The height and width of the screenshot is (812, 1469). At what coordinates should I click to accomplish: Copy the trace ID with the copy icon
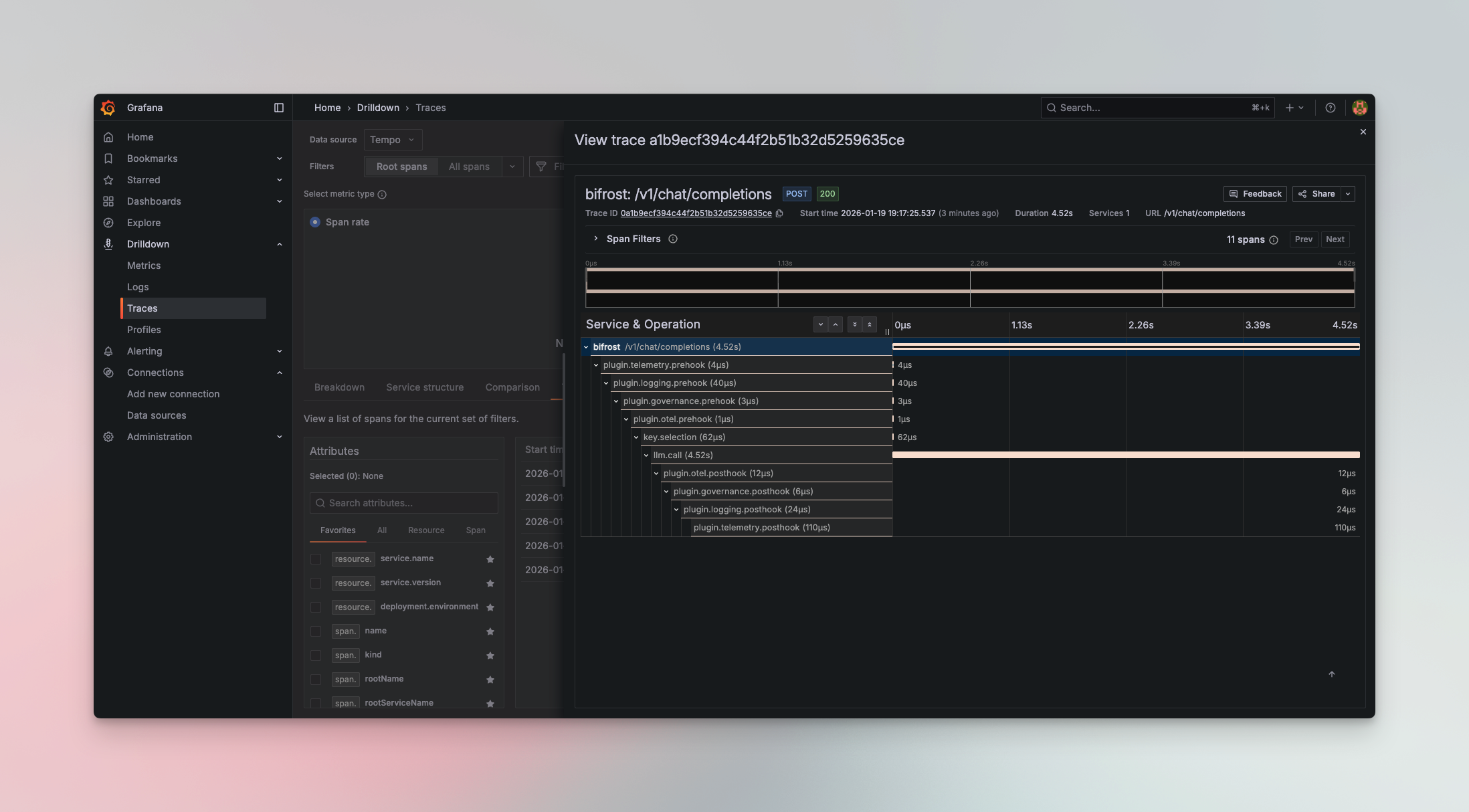(779, 213)
